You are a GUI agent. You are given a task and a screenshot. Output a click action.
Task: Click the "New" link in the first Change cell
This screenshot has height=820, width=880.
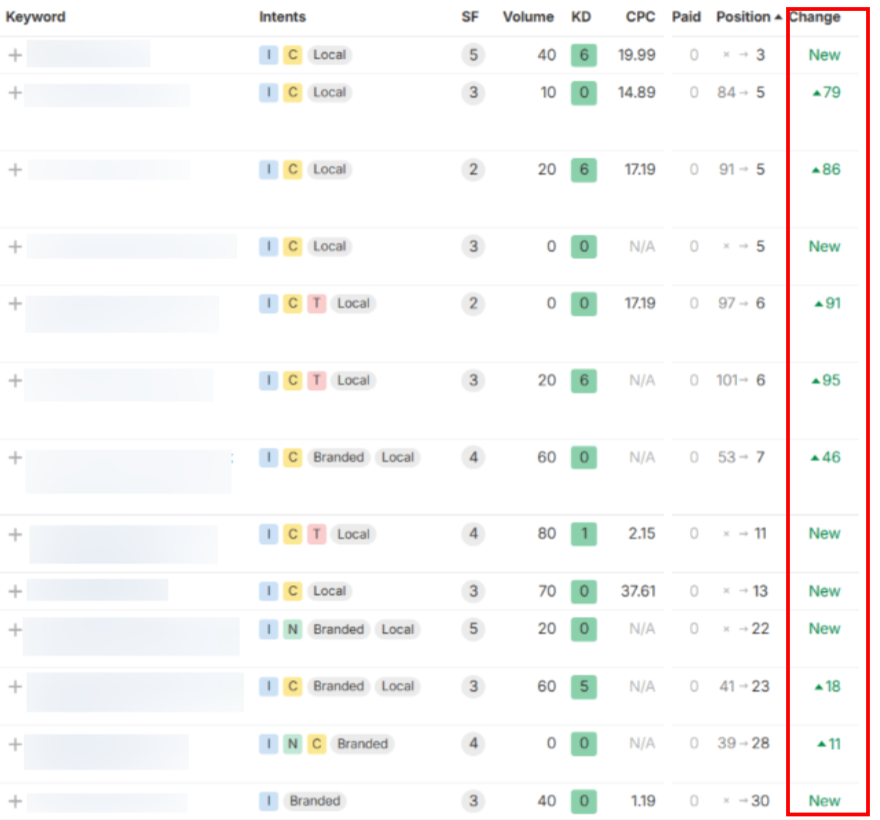[x=824, y=55]
